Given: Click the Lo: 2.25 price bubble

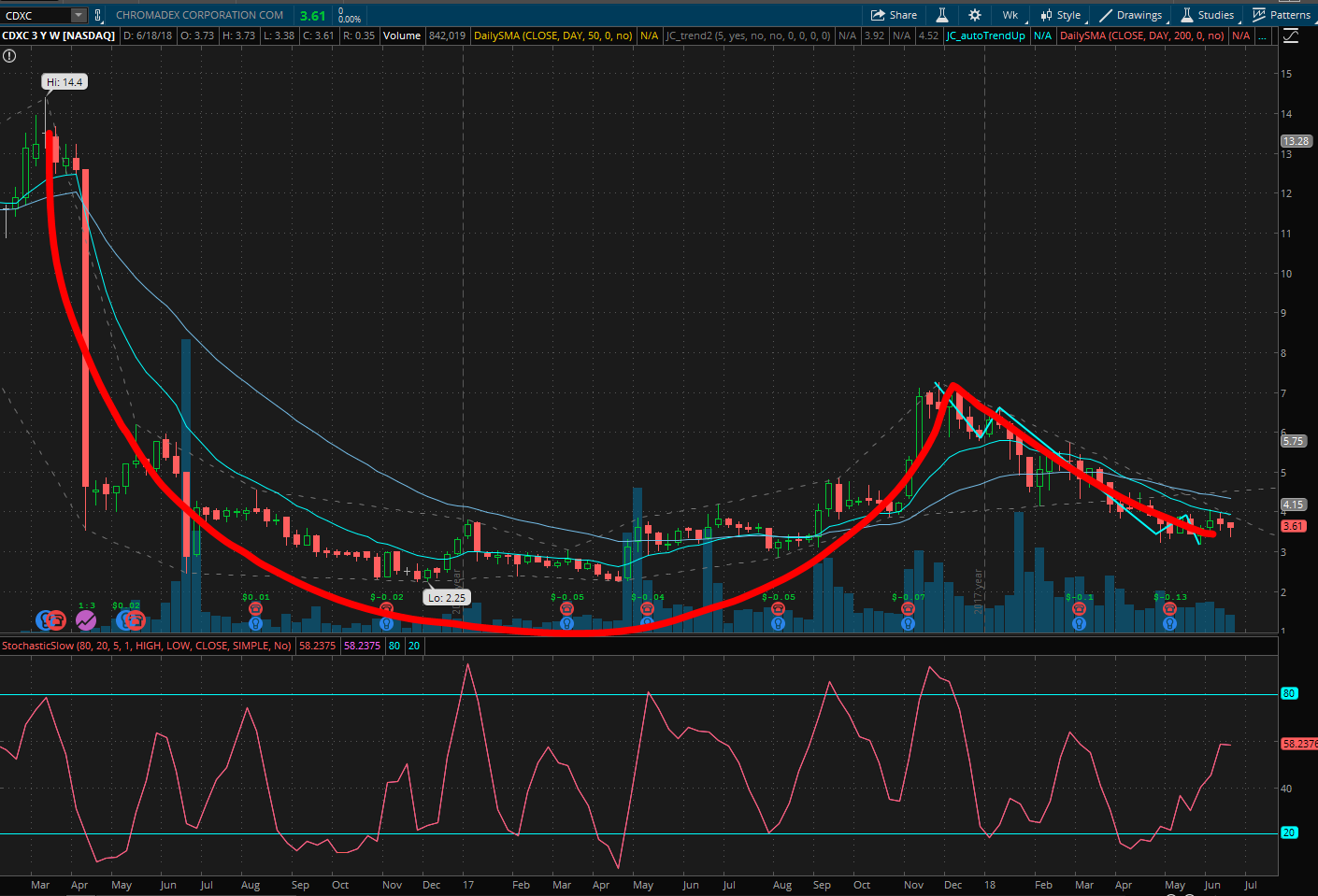Looking at the screenshot, I should [447, 598].
